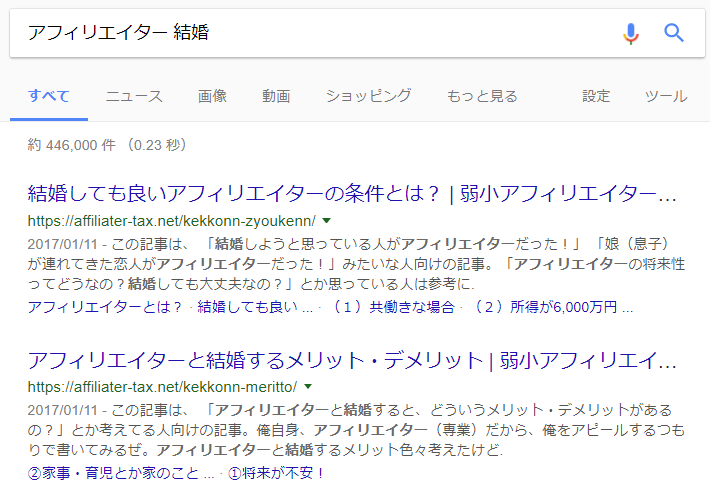This screenshot has width=710, height=491.
Task: Click the （１）共働きな場合 sitelink
Action: tap(394, 306)
